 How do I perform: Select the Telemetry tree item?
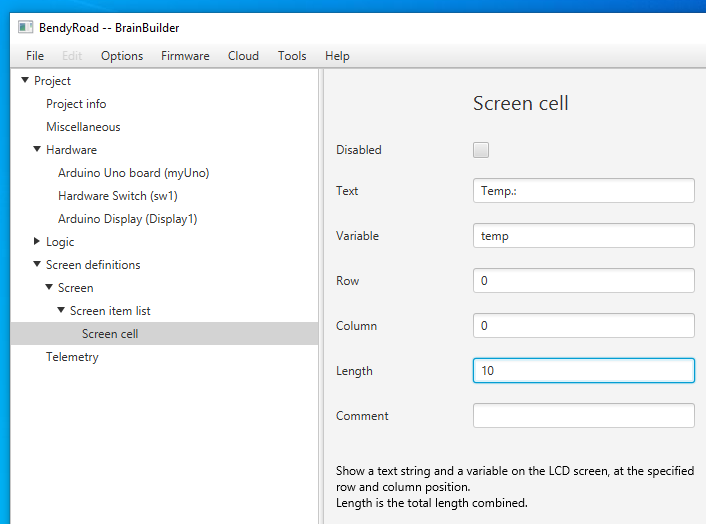click(x=72, y=357)
